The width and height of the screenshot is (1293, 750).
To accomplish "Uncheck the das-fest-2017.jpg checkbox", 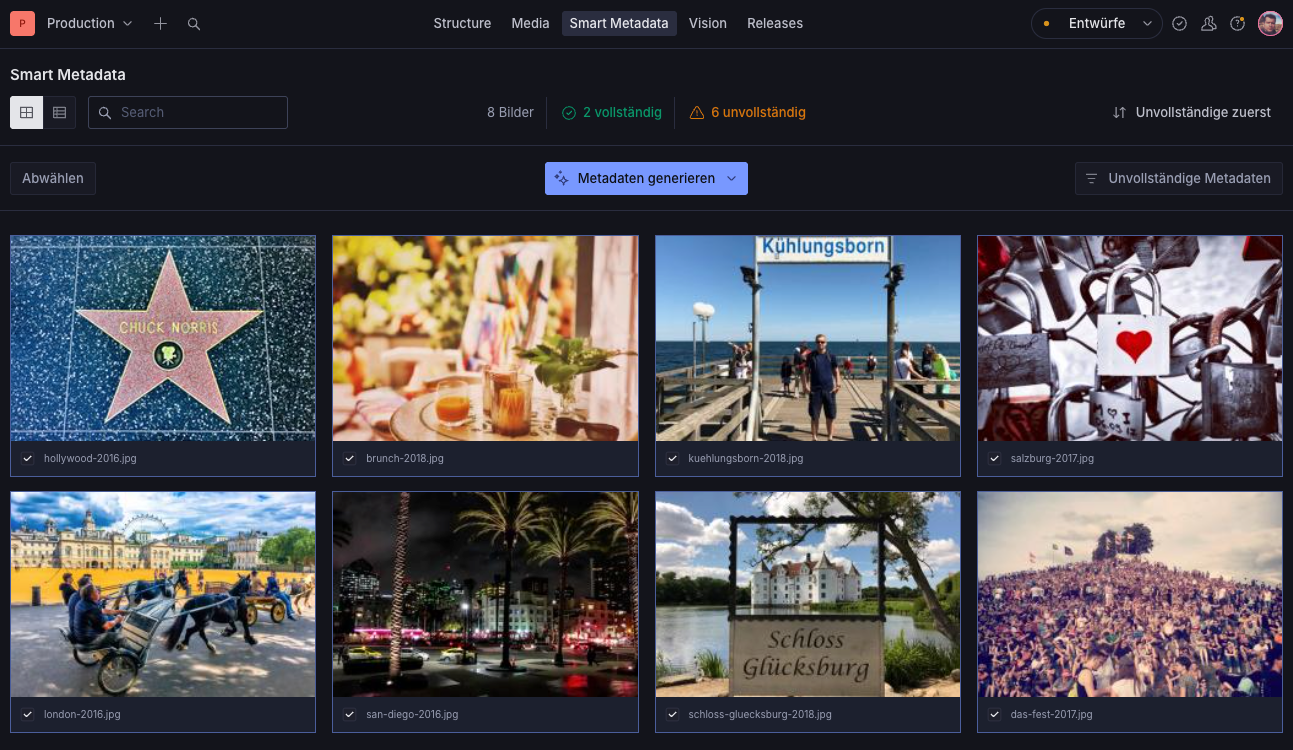I will [x=995, y=714].
